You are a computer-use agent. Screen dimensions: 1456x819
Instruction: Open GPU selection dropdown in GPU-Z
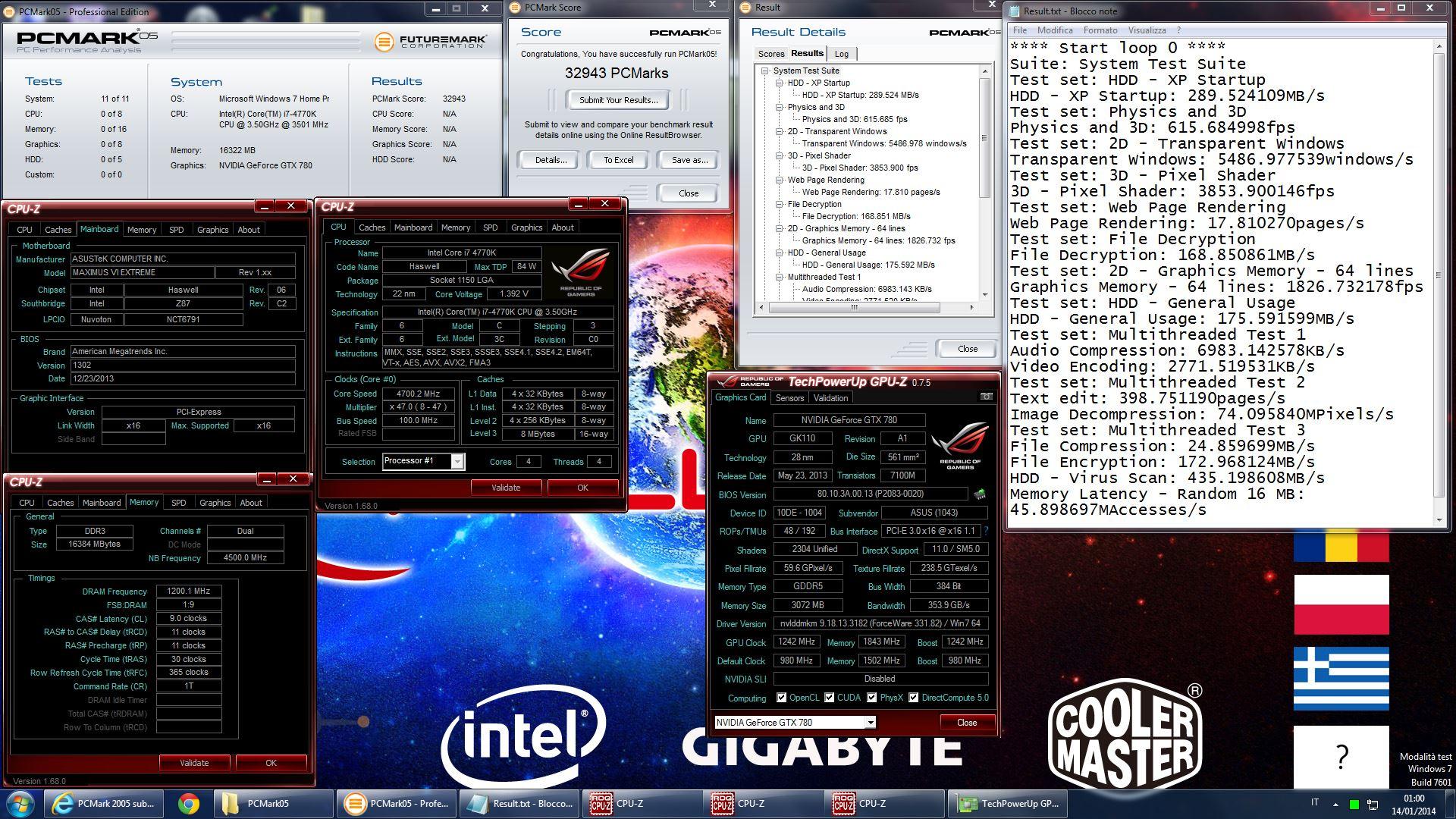(871, 723)
